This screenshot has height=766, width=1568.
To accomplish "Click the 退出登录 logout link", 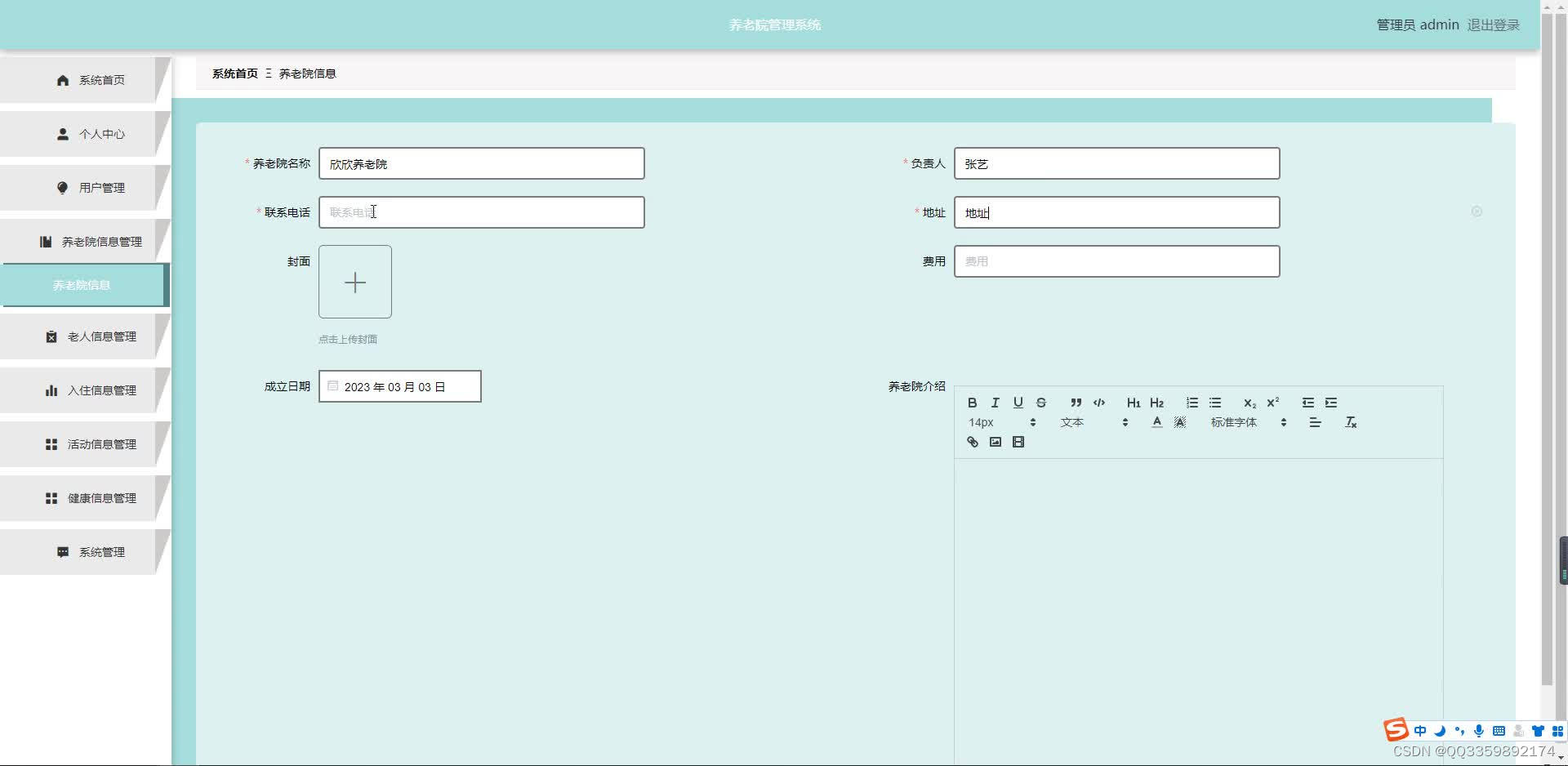I will click(x=1493, y=25).
